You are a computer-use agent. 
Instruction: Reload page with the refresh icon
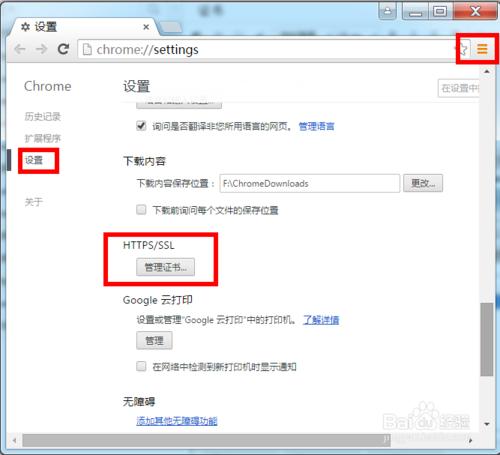click(x=63, y=49)
